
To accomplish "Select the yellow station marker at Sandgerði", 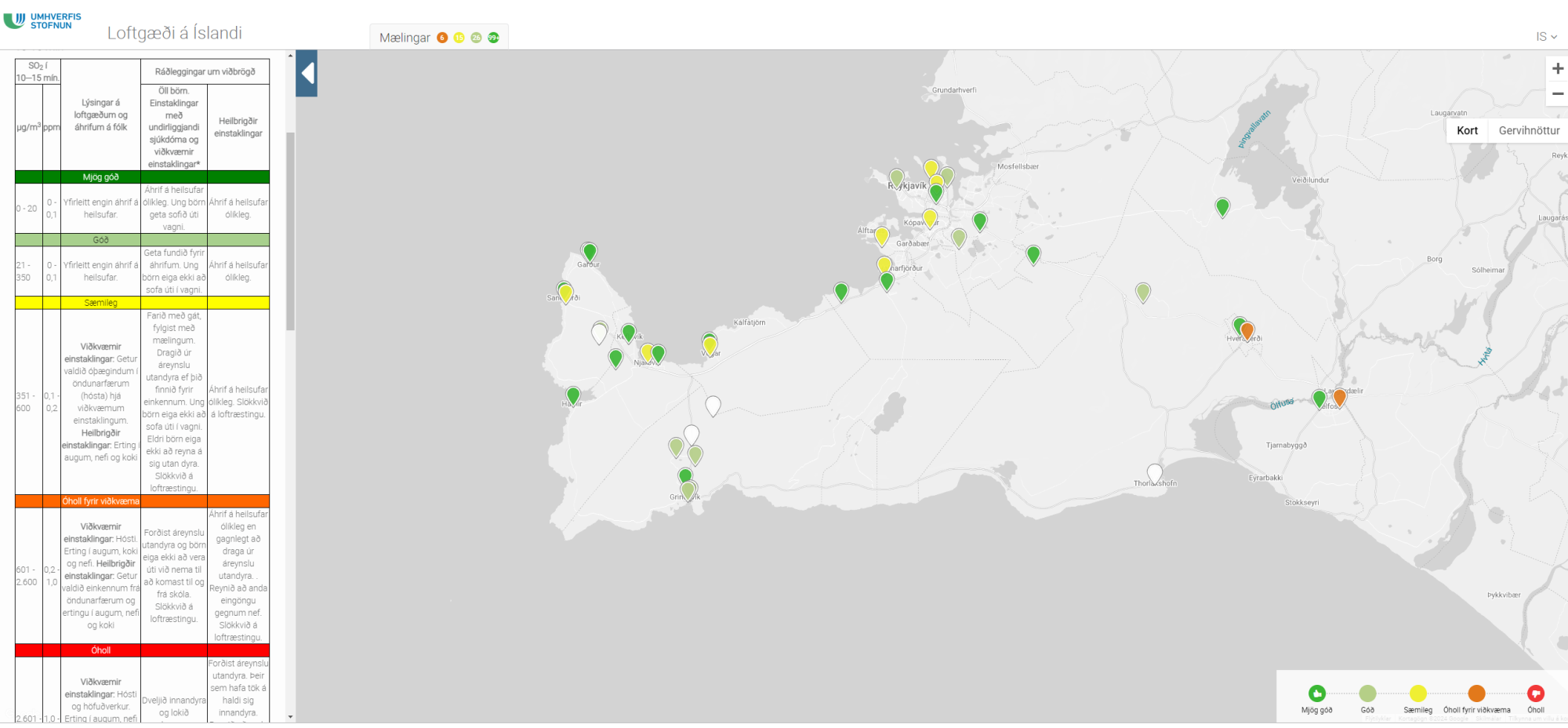I will click(x=565, y=293).
